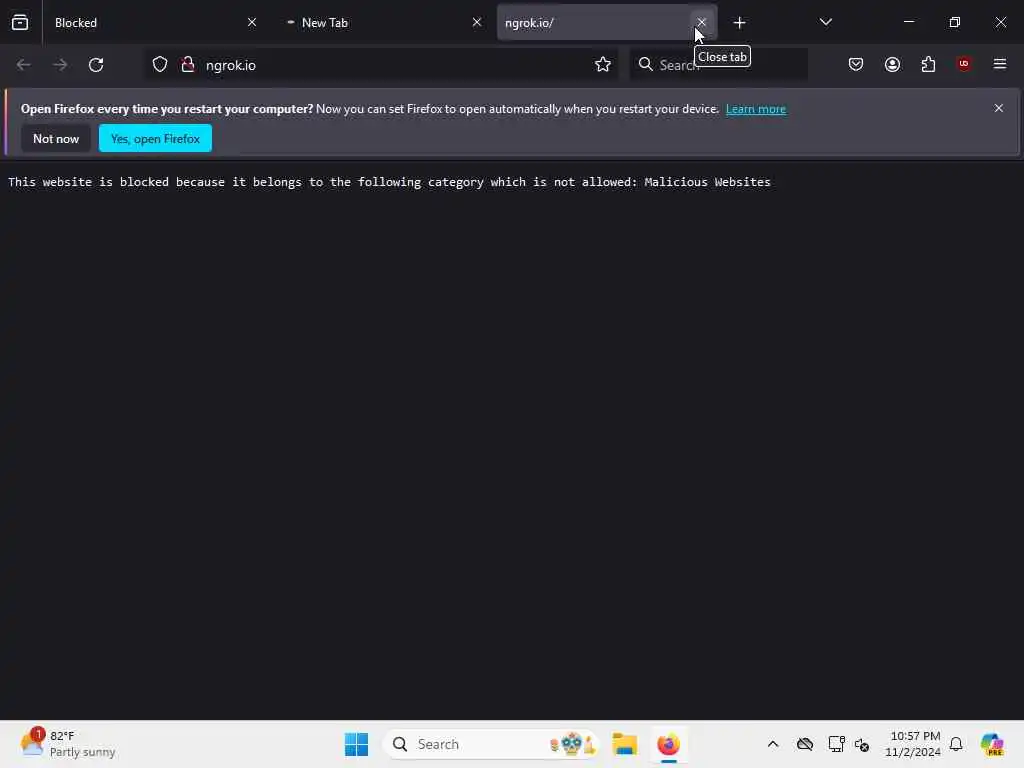Choose Not now in the notification
This screenshot has height=768, width=1024.
pos(56,138)
